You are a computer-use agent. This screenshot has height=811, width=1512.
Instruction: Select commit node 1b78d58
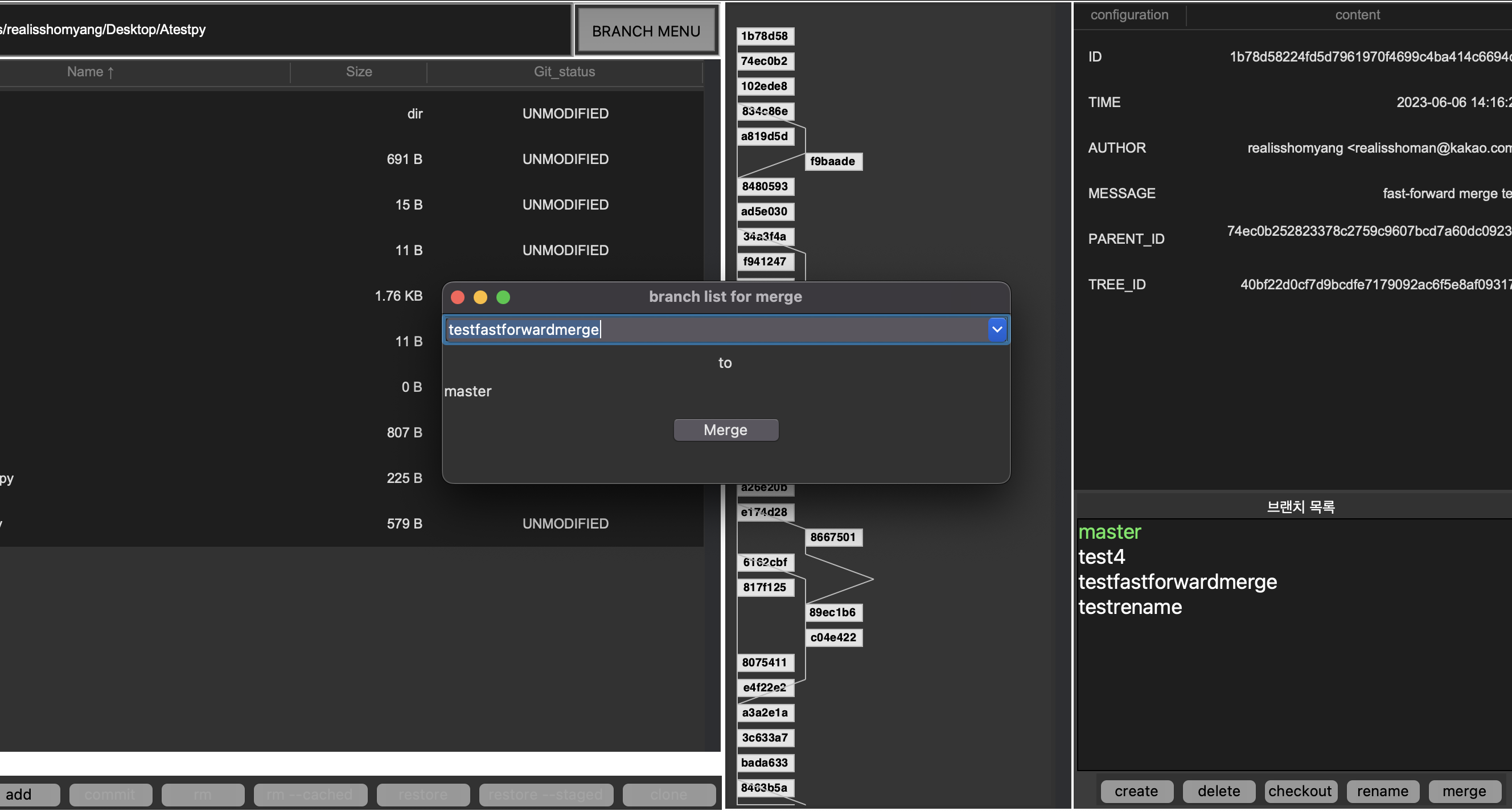(x=765, y=36)
